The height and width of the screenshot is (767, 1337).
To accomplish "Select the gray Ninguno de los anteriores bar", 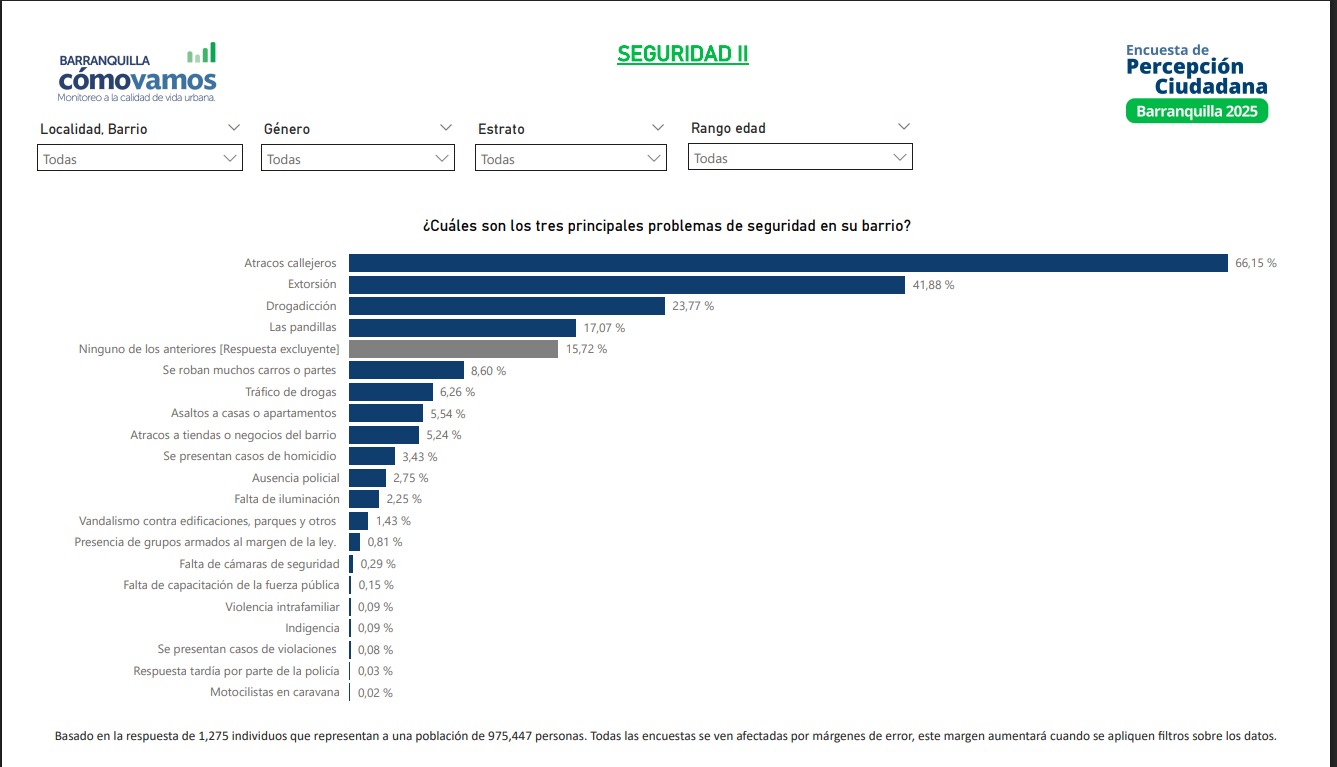I will point(453,349).
